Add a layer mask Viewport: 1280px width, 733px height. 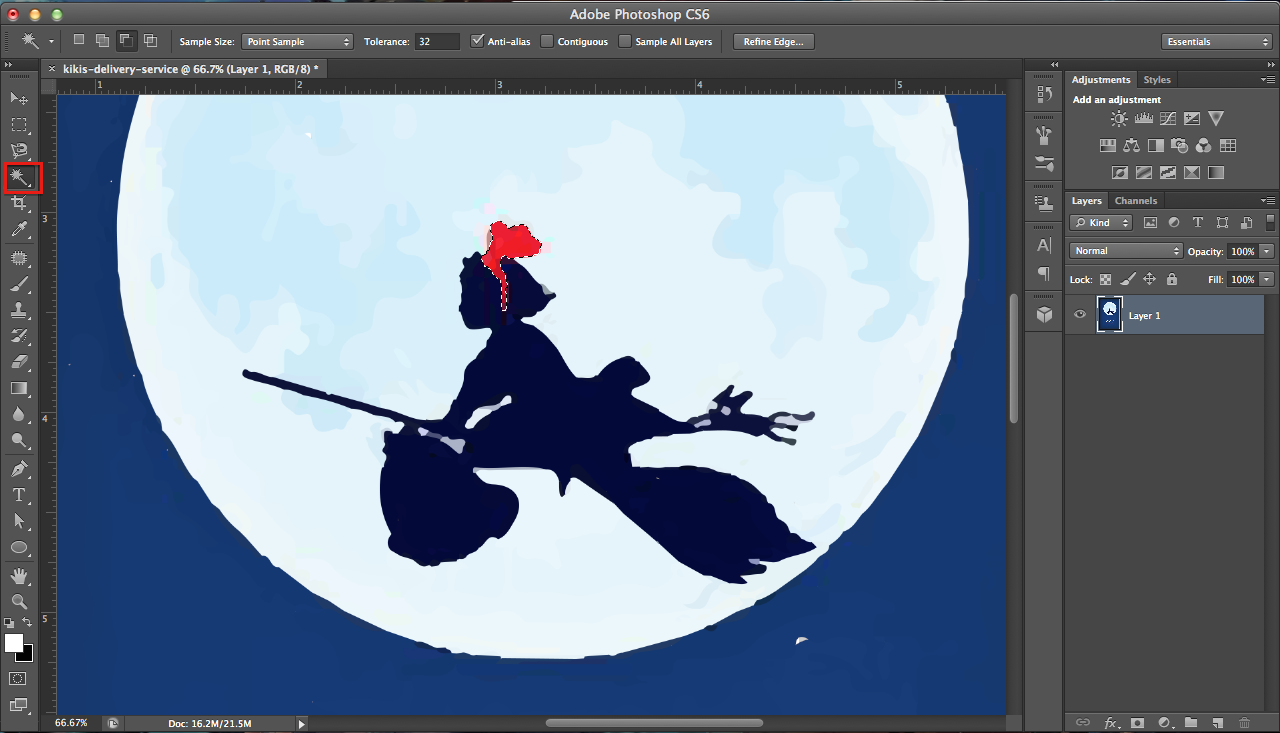tap(1137, 722)
